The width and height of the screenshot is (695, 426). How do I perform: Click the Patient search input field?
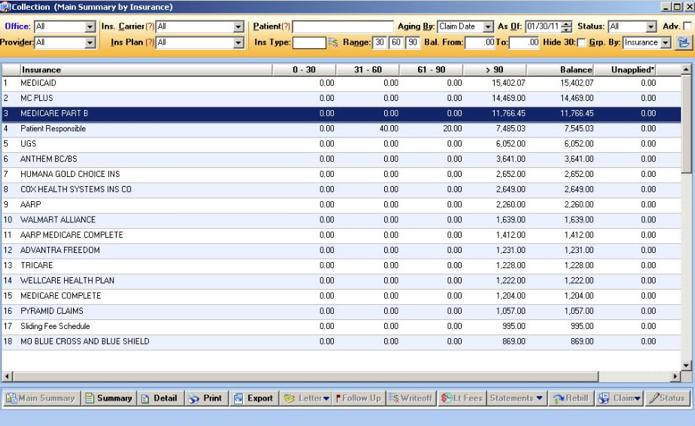tap(342, 26)
